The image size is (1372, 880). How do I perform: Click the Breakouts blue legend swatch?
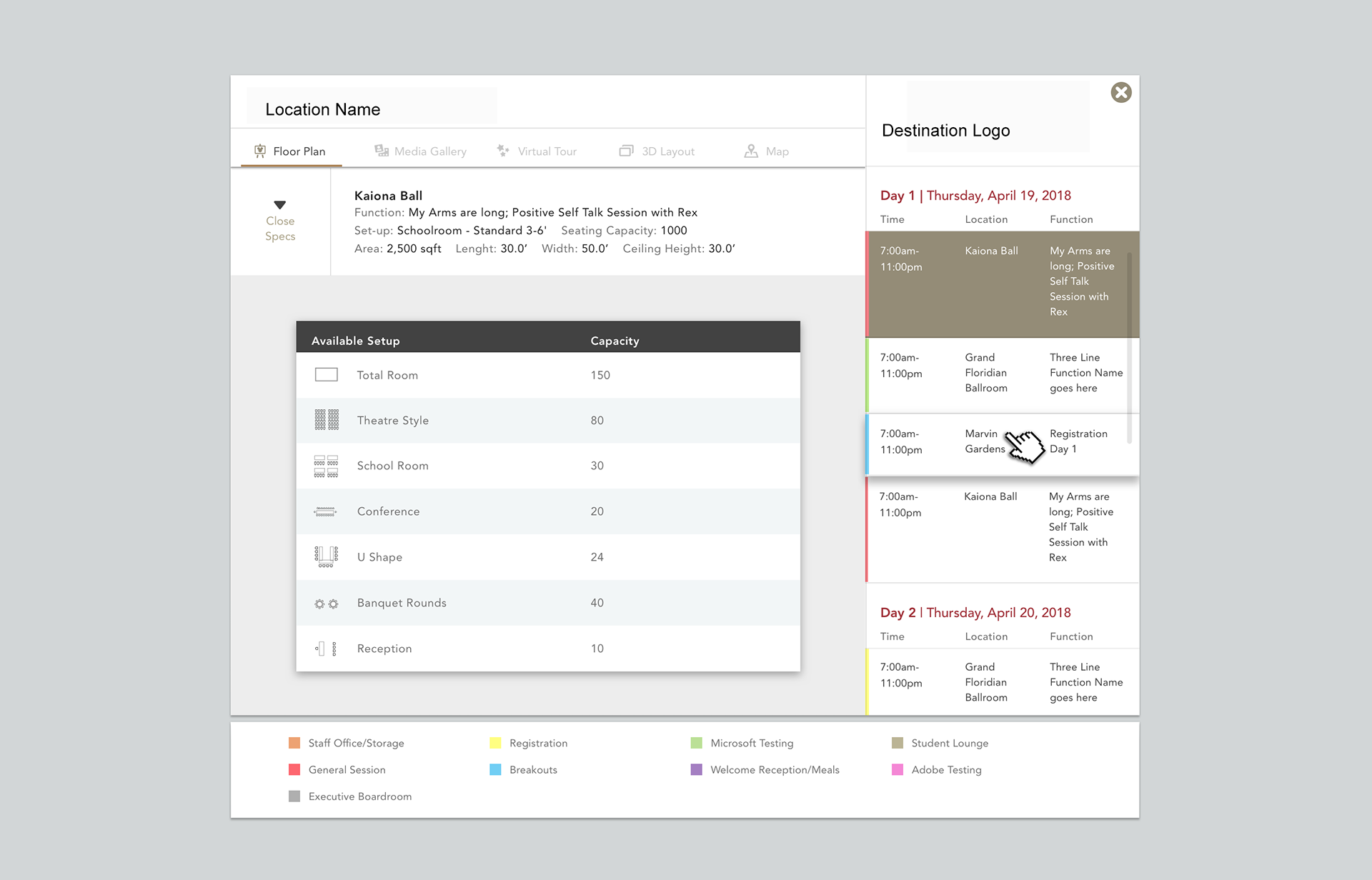click(x=495, y=770)
